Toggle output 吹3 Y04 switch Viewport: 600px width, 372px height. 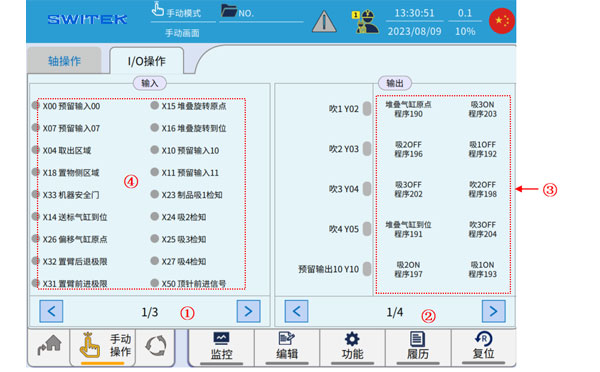pos(367,189)
